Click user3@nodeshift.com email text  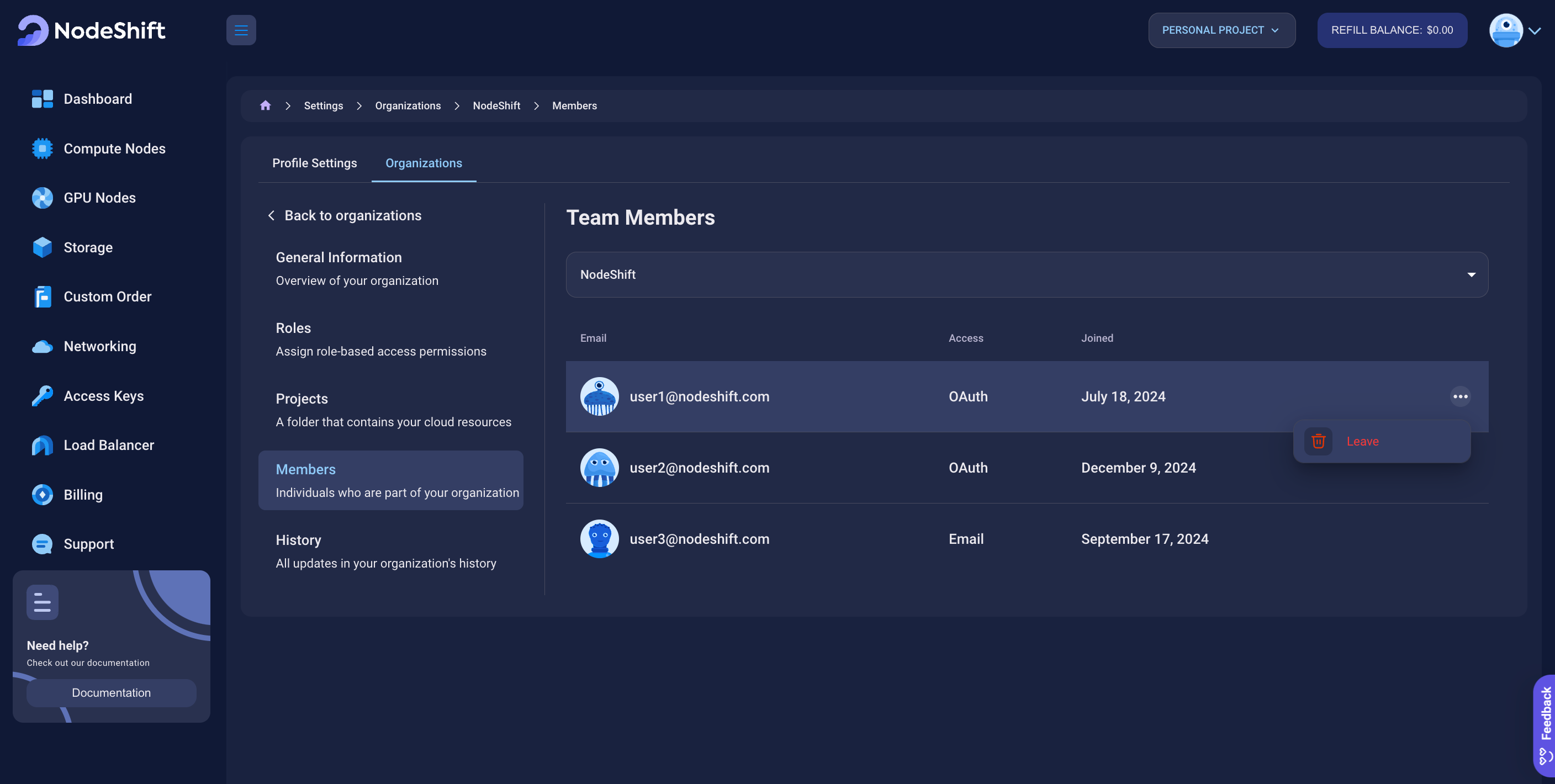pyautogui.click(x=700, y=539)
